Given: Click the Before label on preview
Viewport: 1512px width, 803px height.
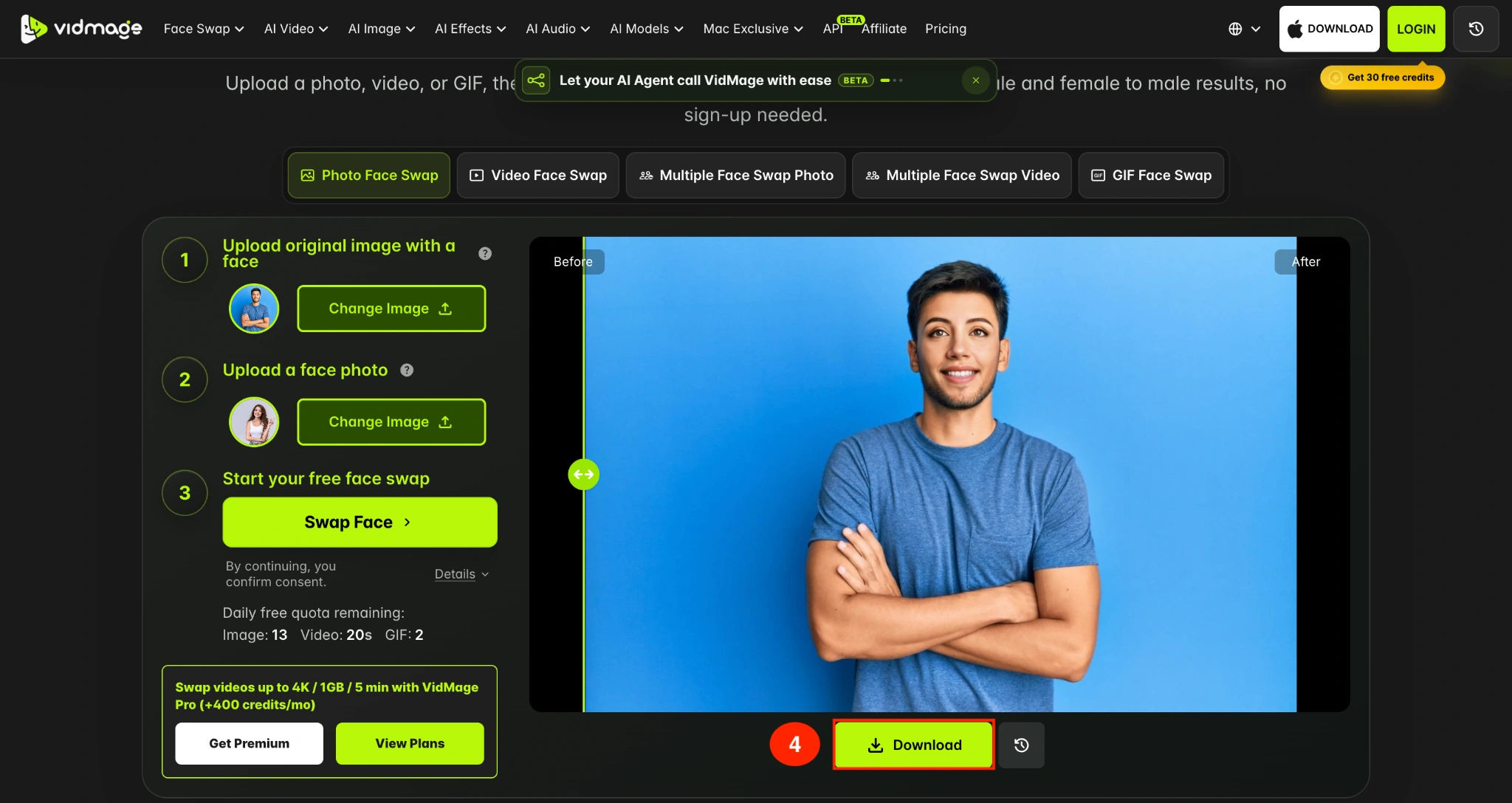Looking at the screenshot, I should click(574, 262).
